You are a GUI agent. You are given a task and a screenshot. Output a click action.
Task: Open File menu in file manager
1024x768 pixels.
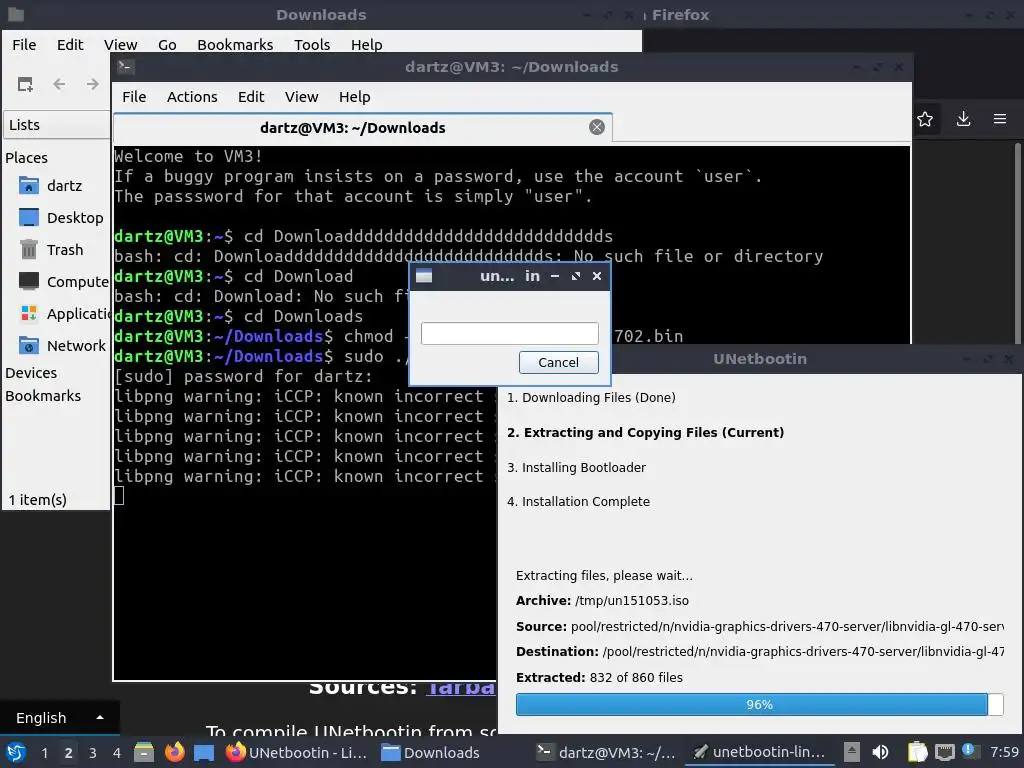coord(24,44)
